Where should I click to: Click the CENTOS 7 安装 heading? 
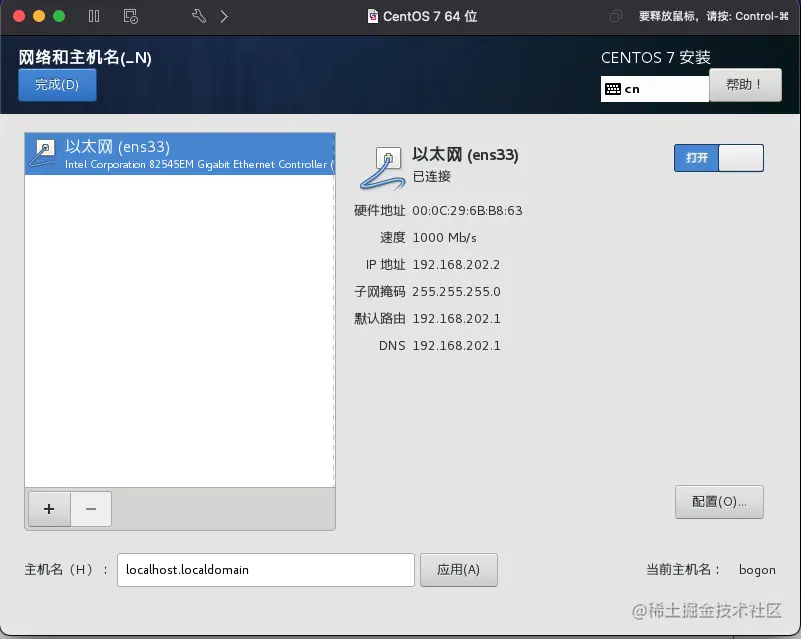(x=655, y=57)
